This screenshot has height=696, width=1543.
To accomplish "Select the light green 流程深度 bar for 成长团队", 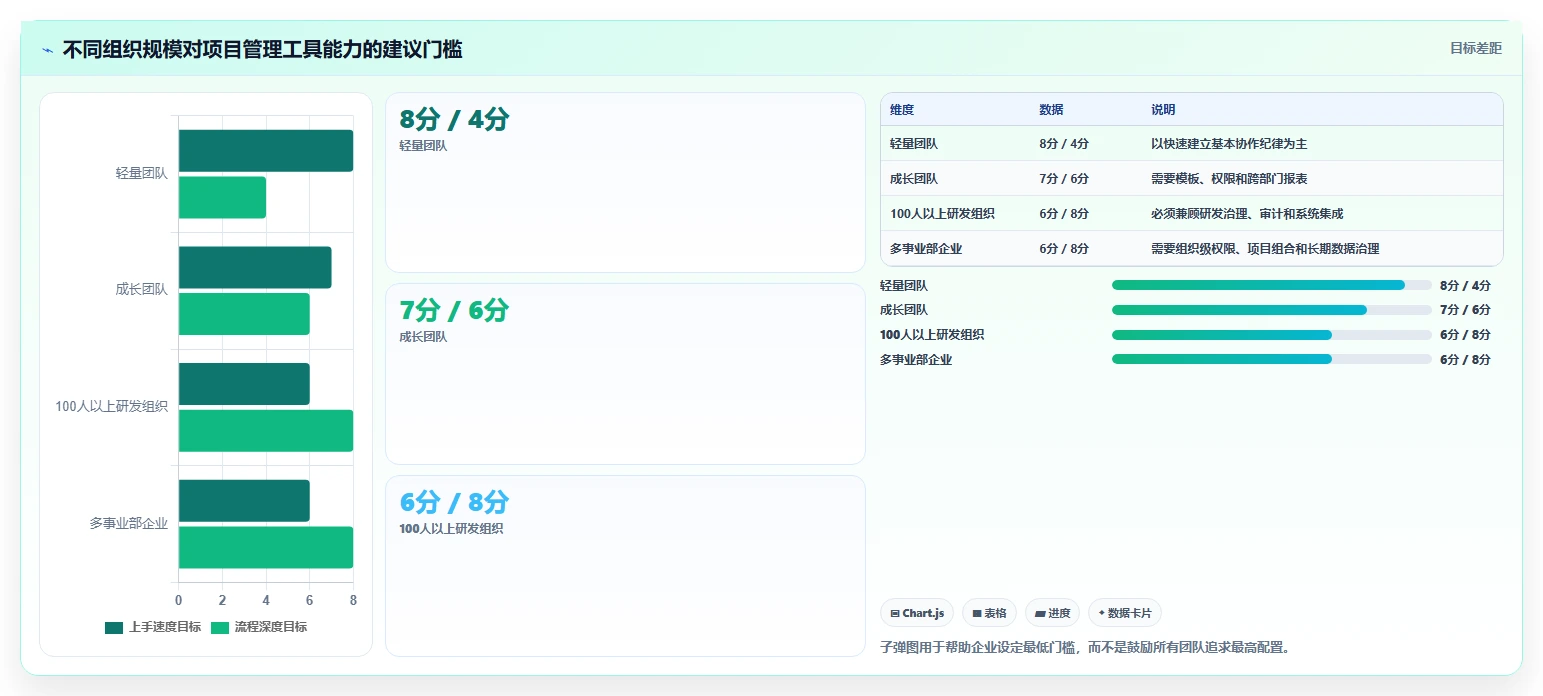I will tap(244, 314).
